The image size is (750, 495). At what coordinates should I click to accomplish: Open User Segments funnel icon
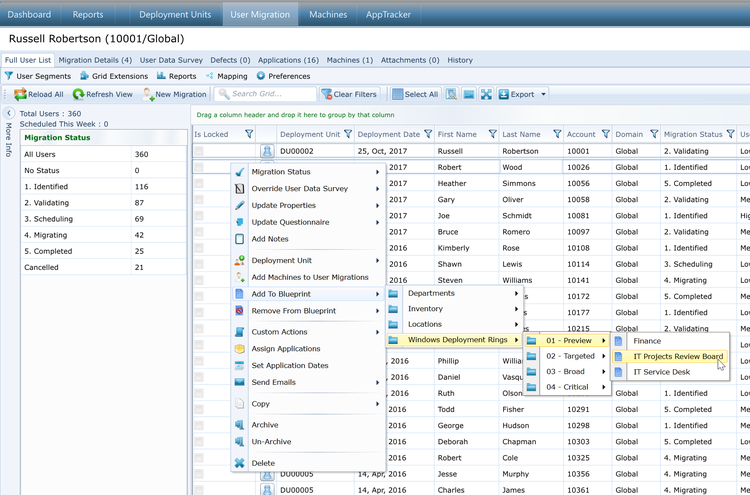click(x=9, y=76)
